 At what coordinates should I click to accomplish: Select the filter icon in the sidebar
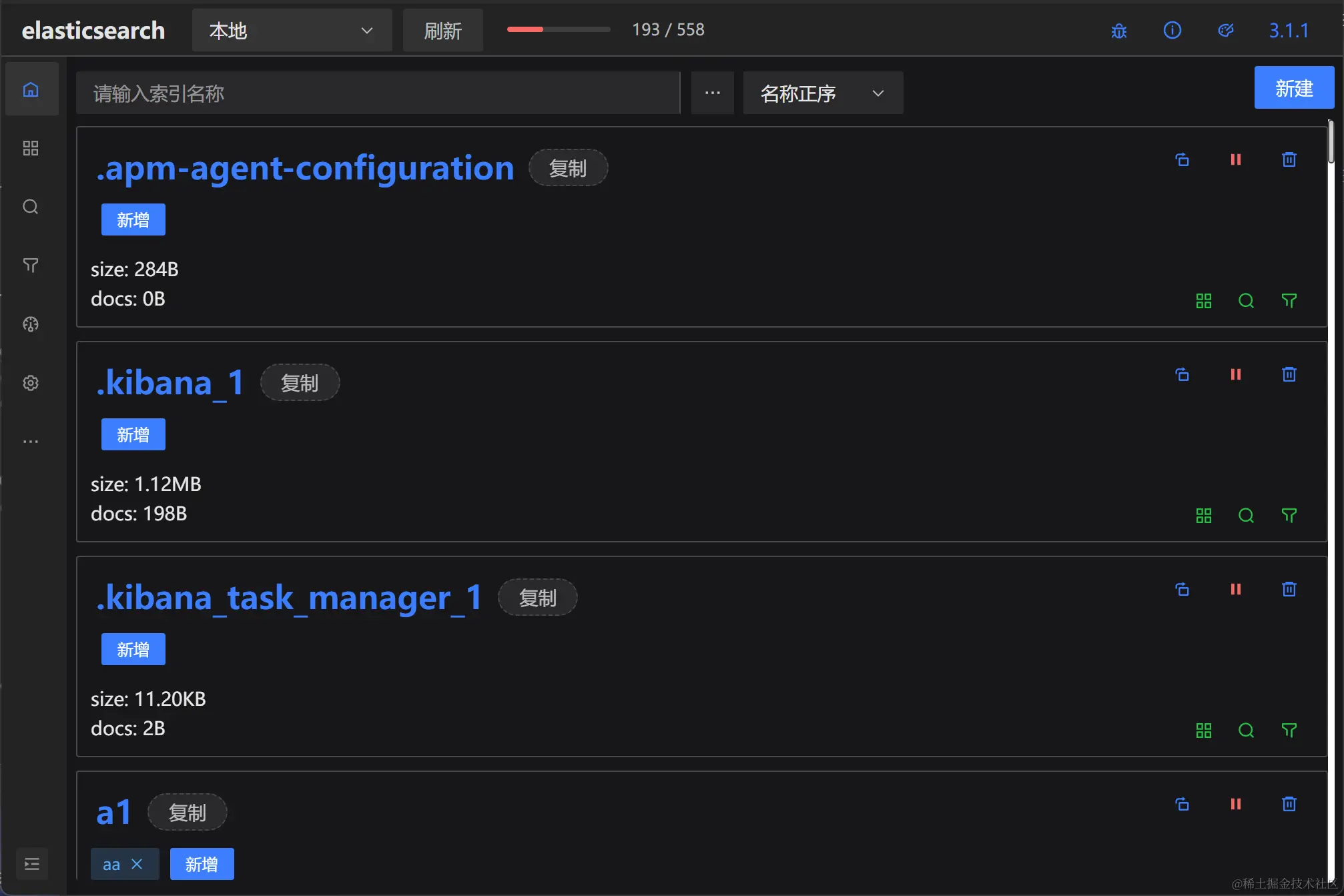(x=30, y=266)
